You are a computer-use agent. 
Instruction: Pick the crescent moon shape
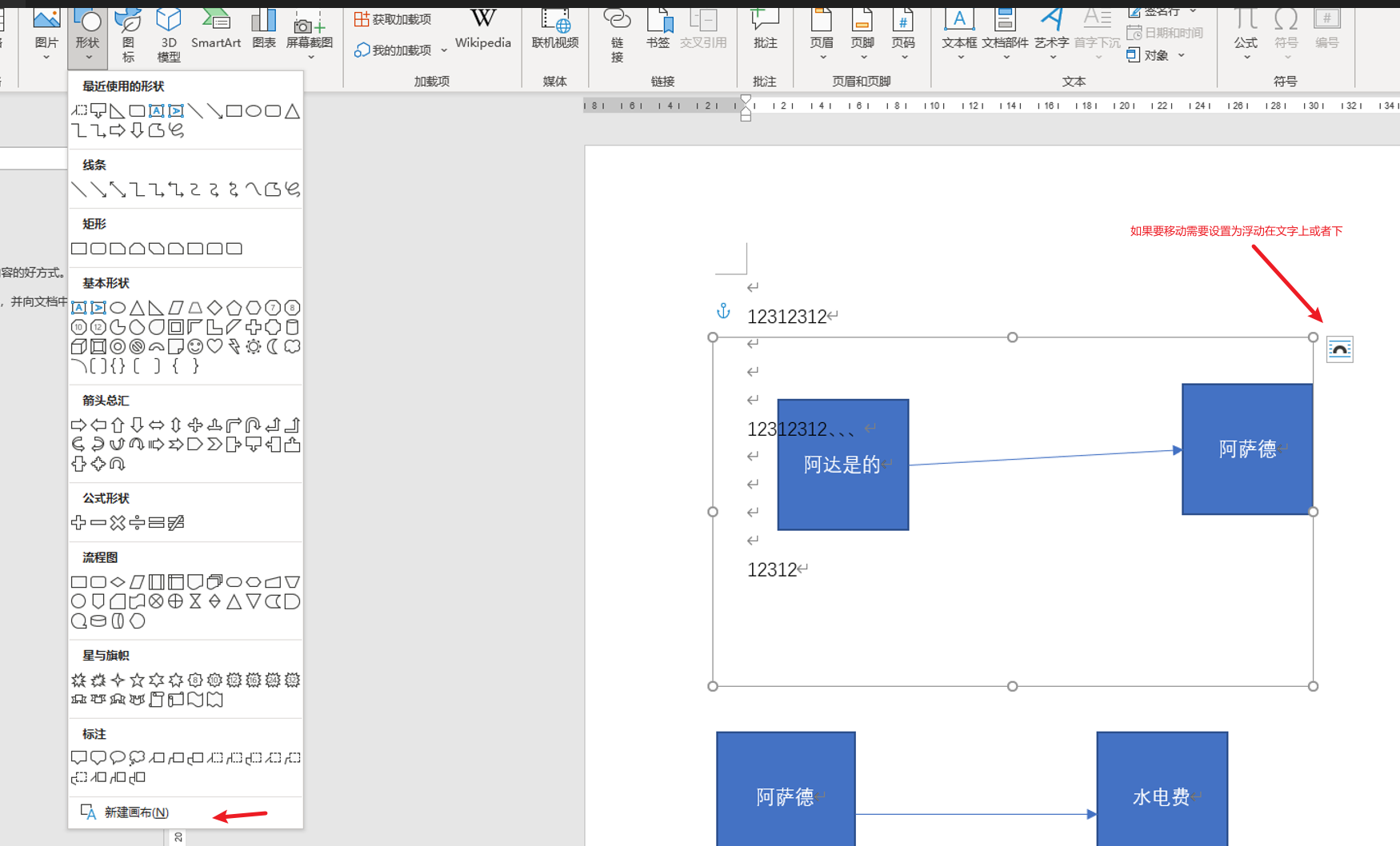[x=273, y=346]
